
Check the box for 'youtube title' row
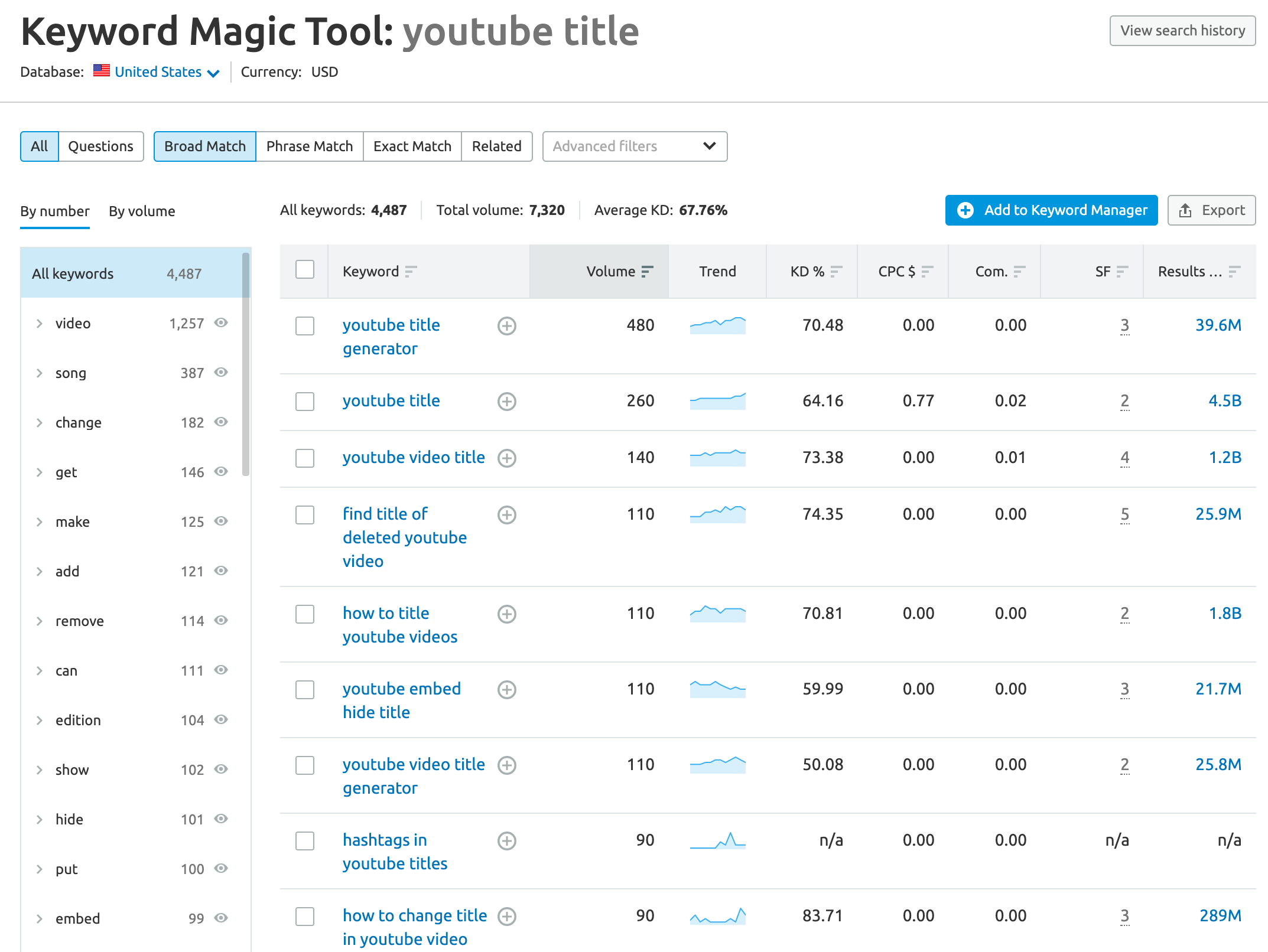(305, 402)
